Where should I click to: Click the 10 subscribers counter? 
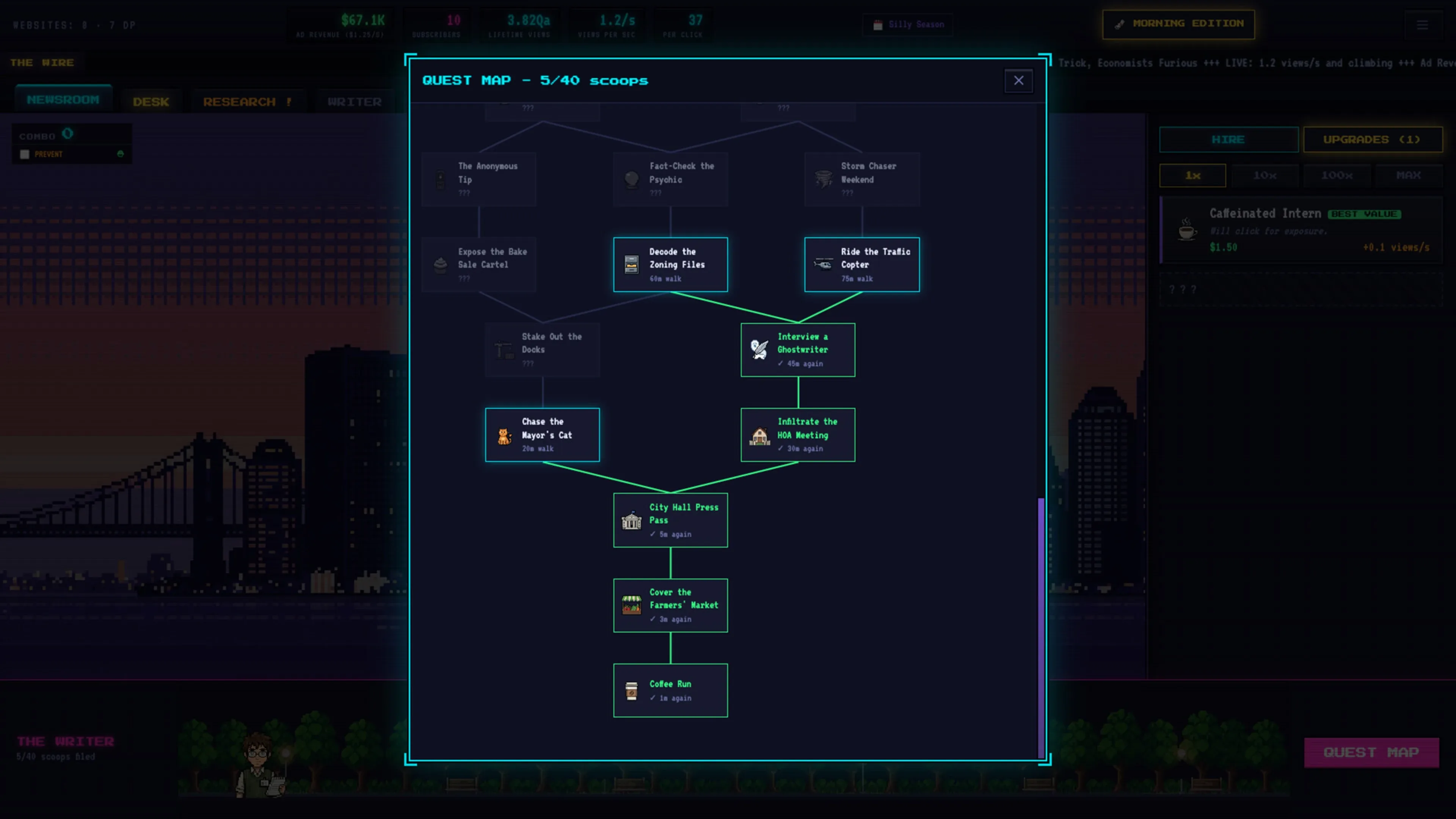[x=436, y=25]
